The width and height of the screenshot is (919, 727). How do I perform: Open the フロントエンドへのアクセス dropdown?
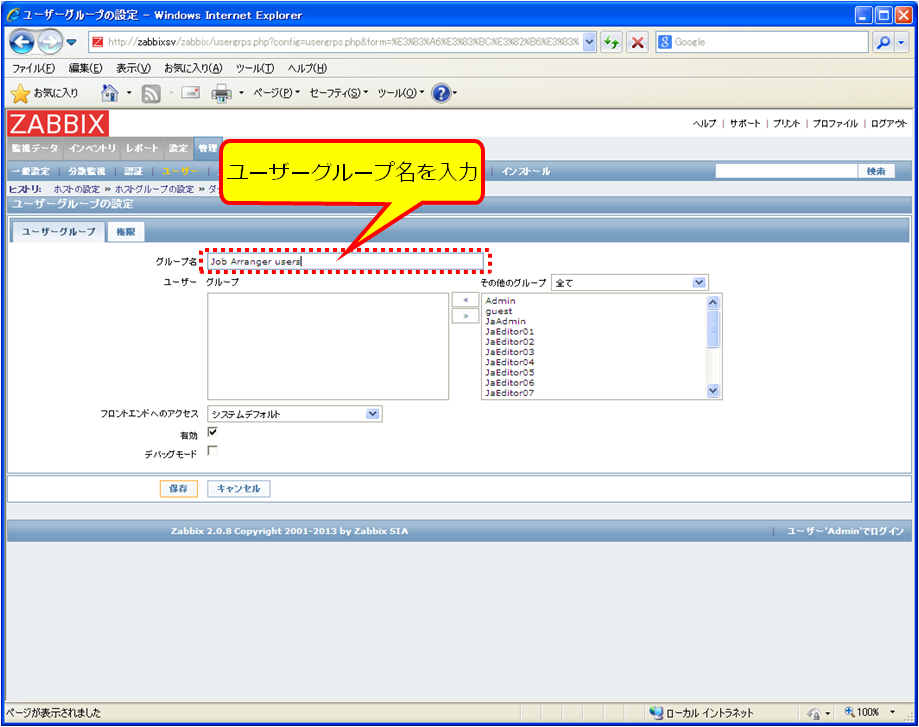294,414
